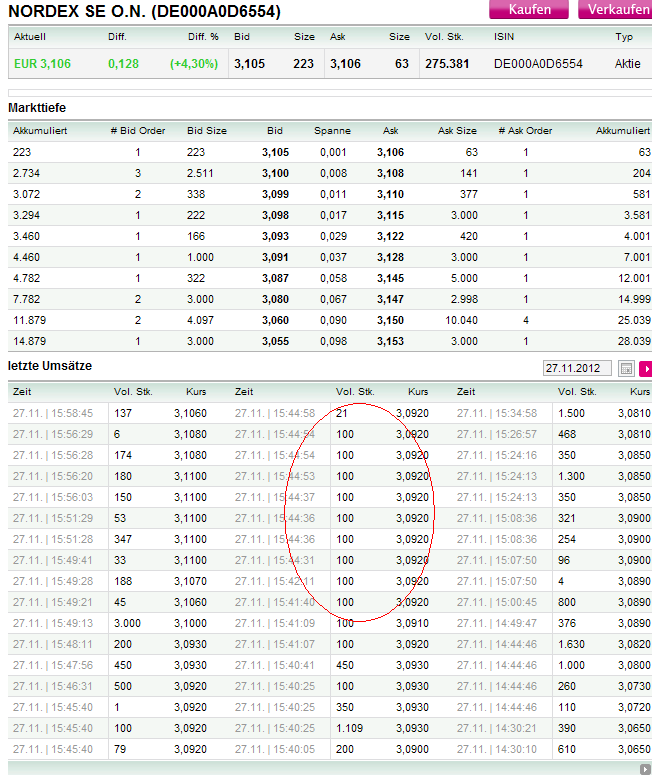Click volume 1.630 at 14:44:46
Viewport: 652px width, 775px height.
click(x=571, y=645)
